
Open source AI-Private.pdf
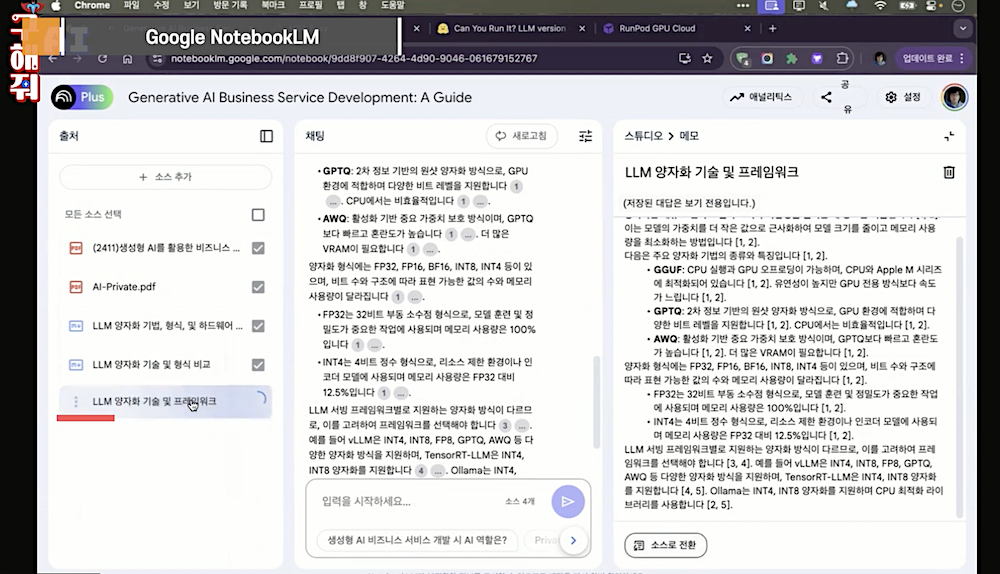click(x=124, y=287)
